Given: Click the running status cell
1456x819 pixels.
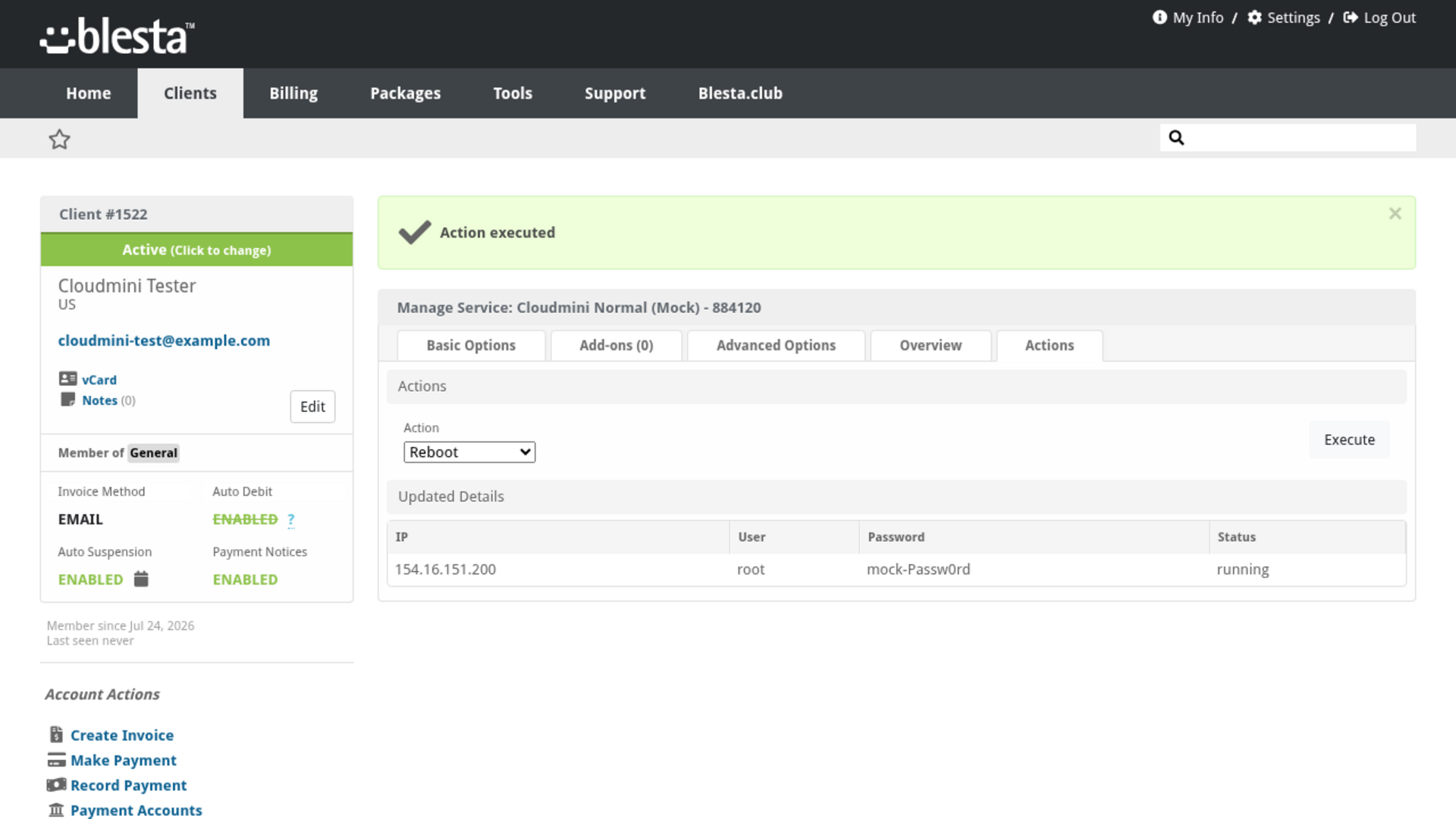Looking at the screenshot, I should coord(1242,570).
